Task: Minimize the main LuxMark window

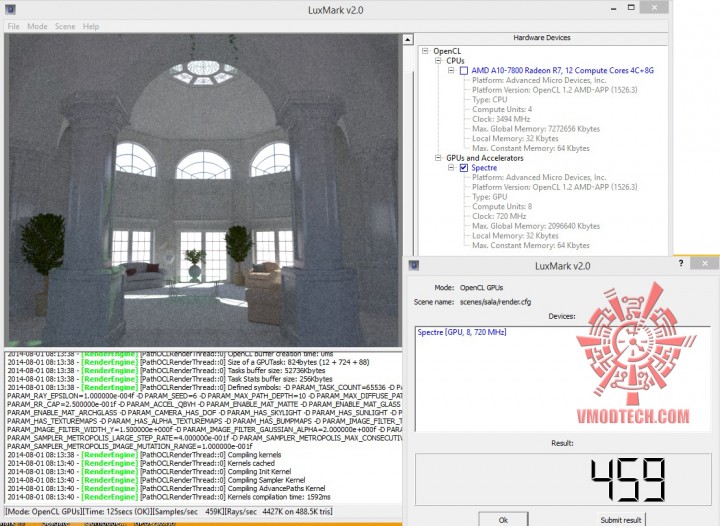Action: tap(613, 9)
